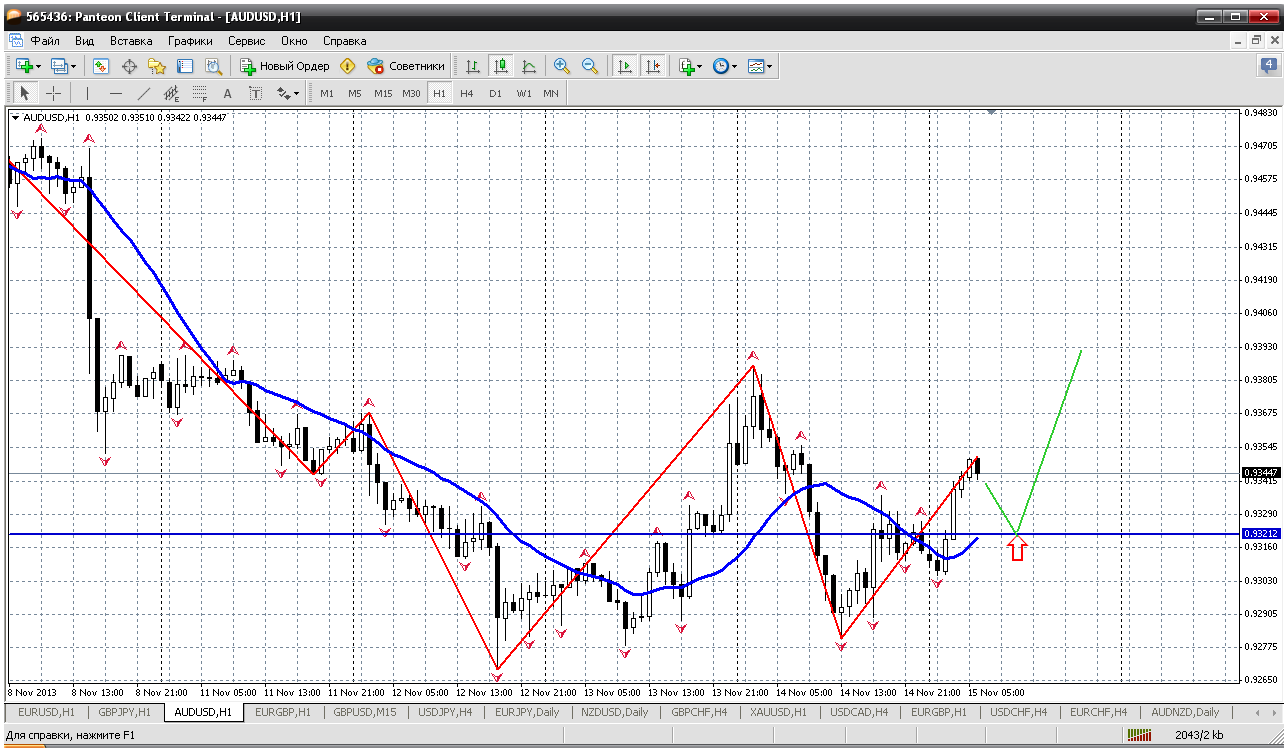Open MetaEditor yellow diamond icon
The image size is (1288, 748).
347,66
